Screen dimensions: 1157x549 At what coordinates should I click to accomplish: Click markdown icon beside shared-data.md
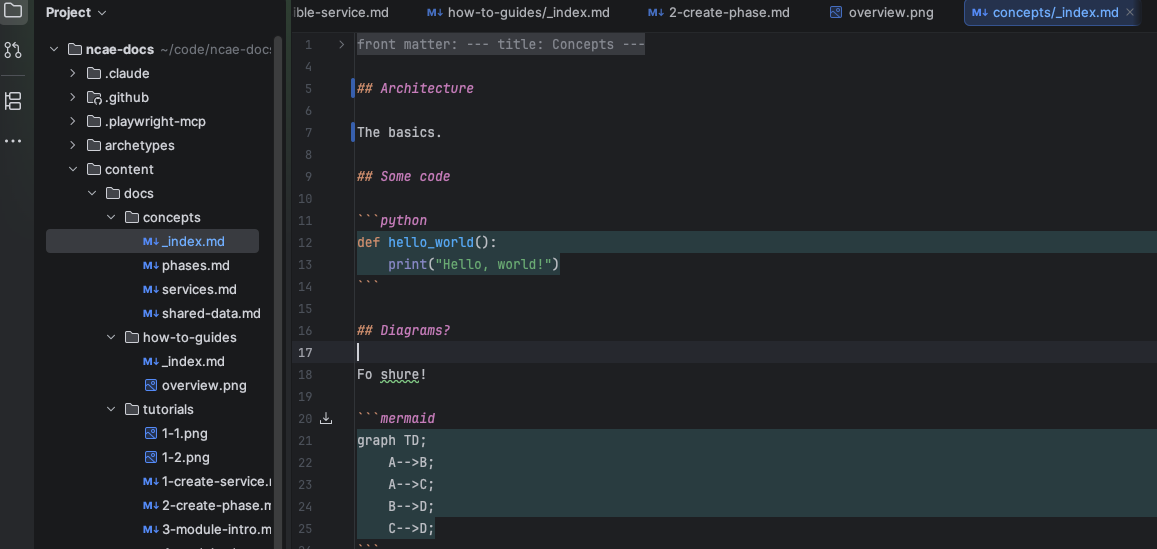click(151, 314)
